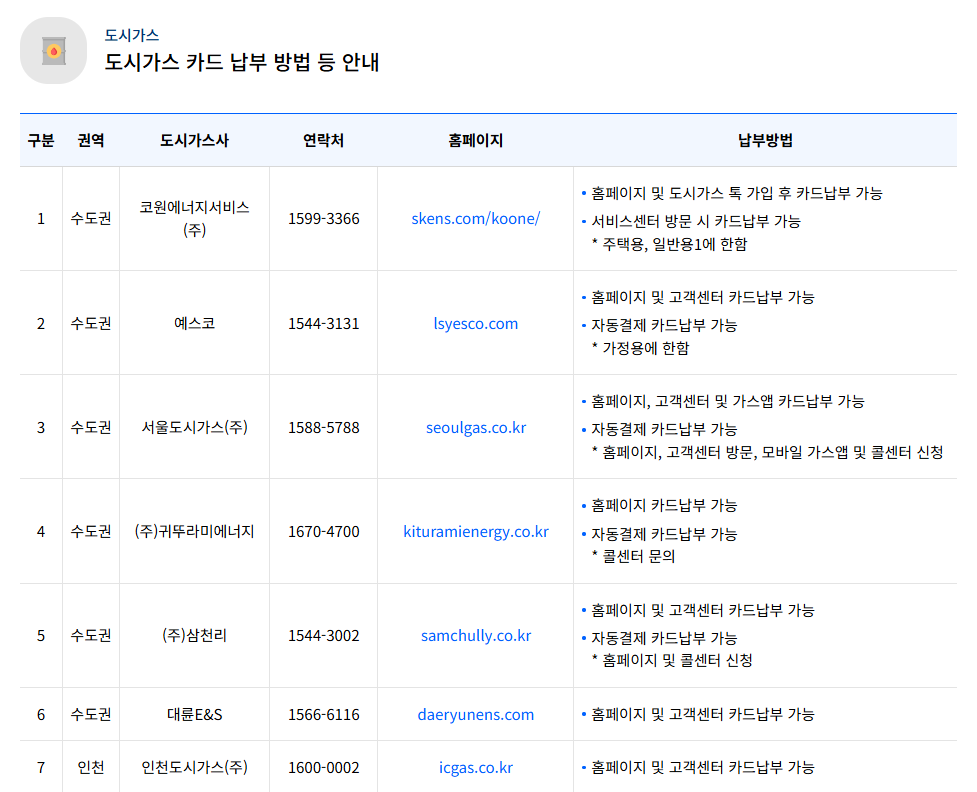Click the row number 3 cell
The height and width of the screenshot is (792, 977).
(x=41, y=427)
